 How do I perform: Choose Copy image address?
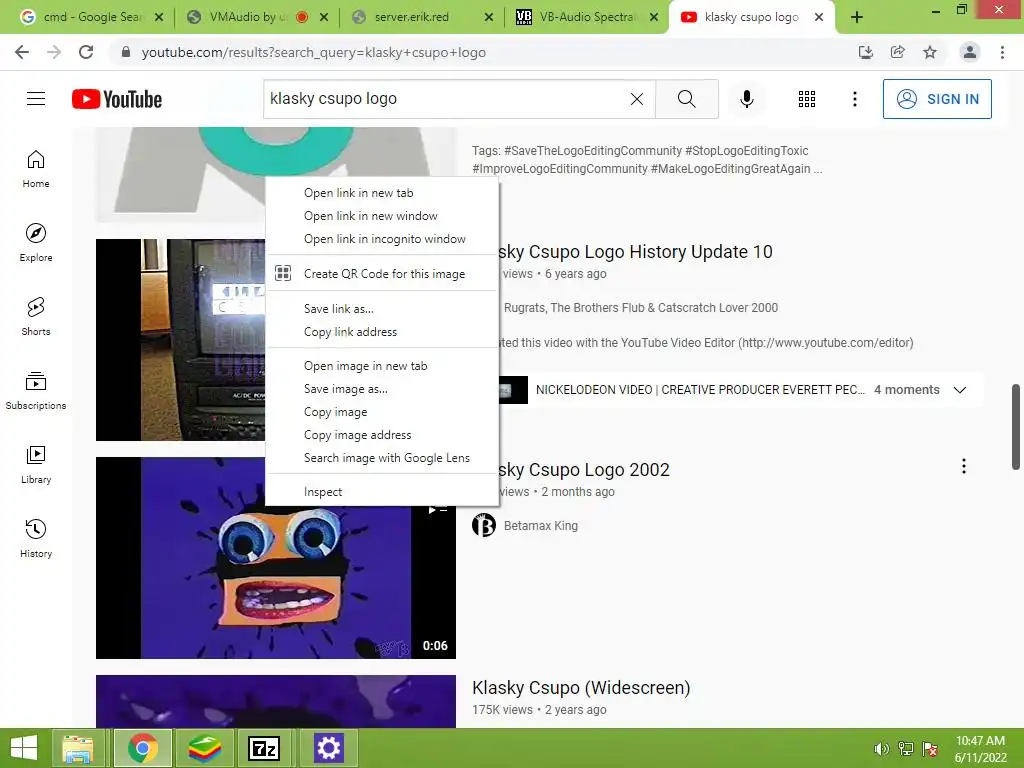382,435
